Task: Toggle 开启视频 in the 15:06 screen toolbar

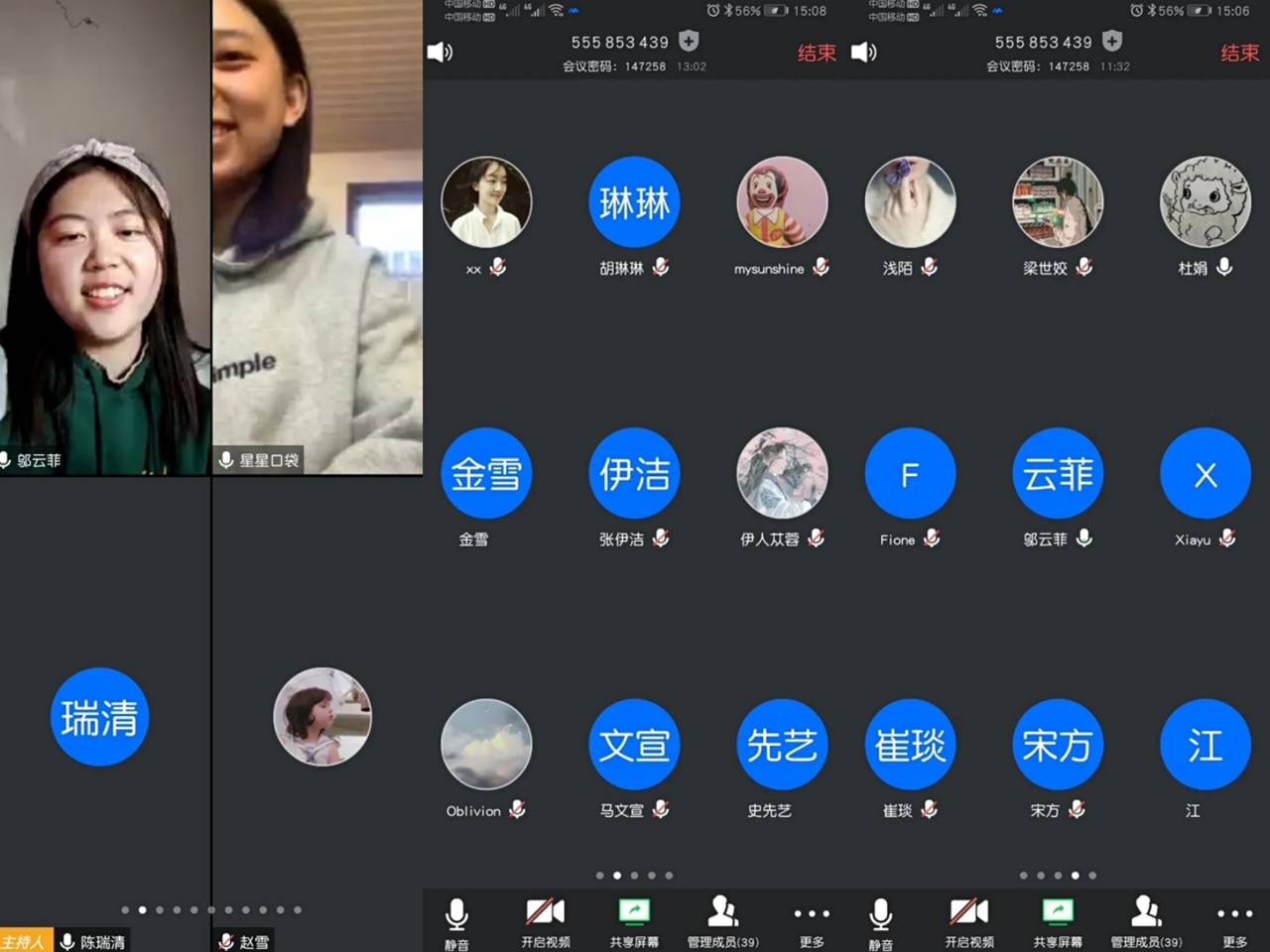Action: point(968,921)
